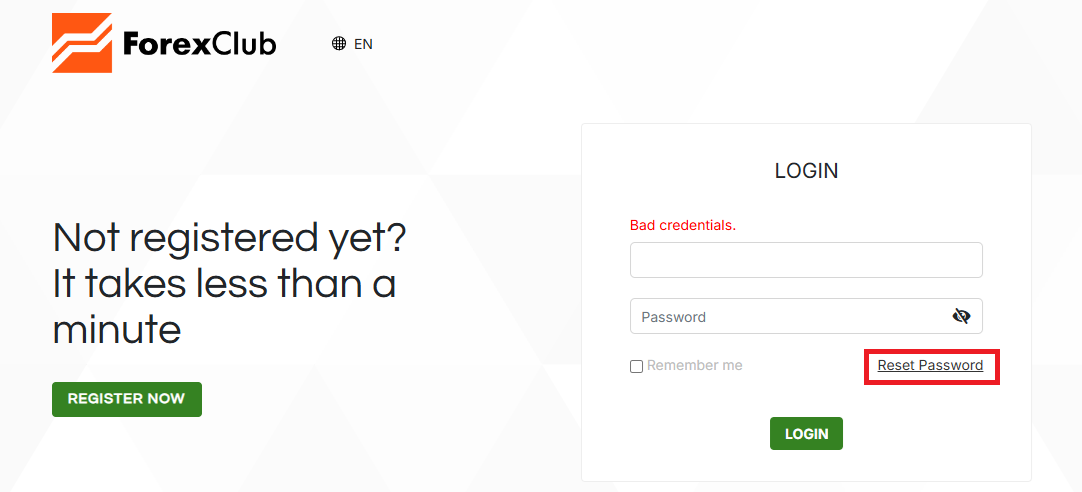
Task: Click the "Not registered yet?" heading line
Action: [230, 239]
